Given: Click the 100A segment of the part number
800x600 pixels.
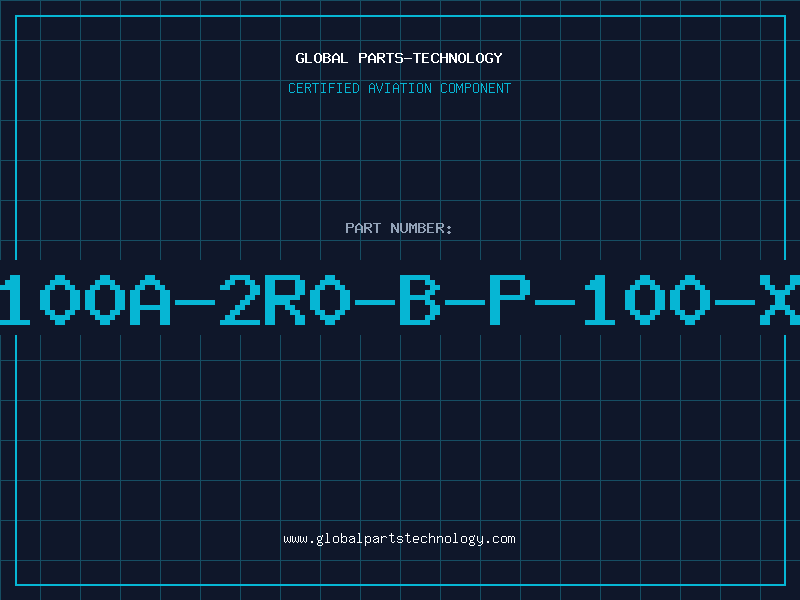Looking at the screenshot, I should click(85, 300).
